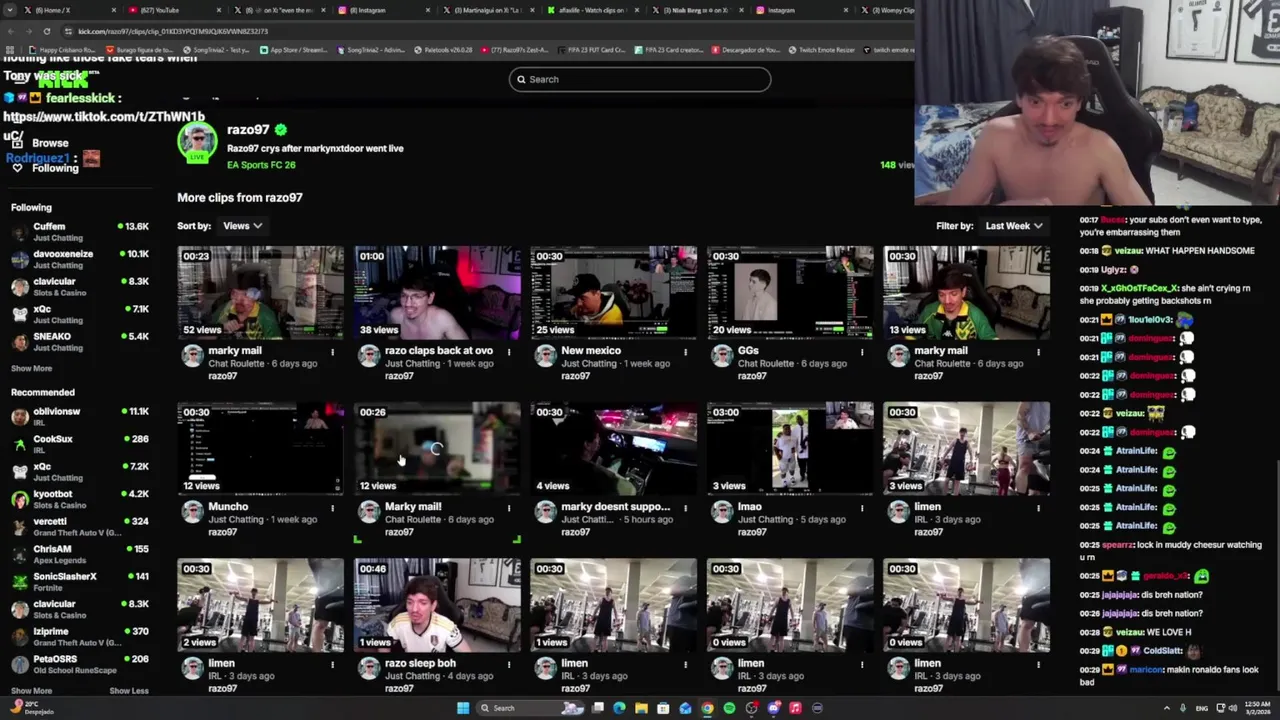1280x720 pixels.
Task: Open CookSux channel under Recommended
Action: (x=80, y=444)
